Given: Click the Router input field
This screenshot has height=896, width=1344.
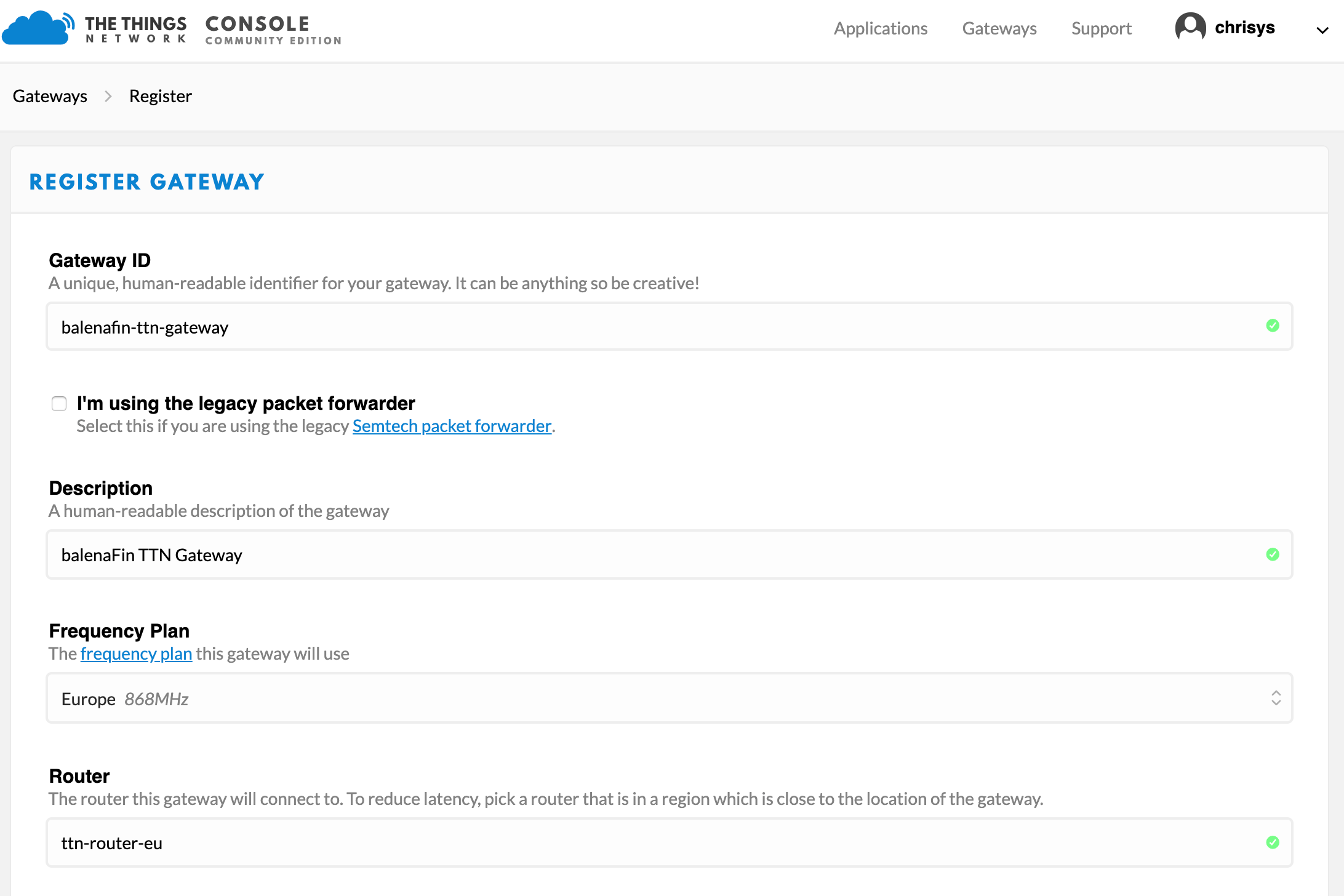Looking at the screenshot, I should tap(615, 843).
